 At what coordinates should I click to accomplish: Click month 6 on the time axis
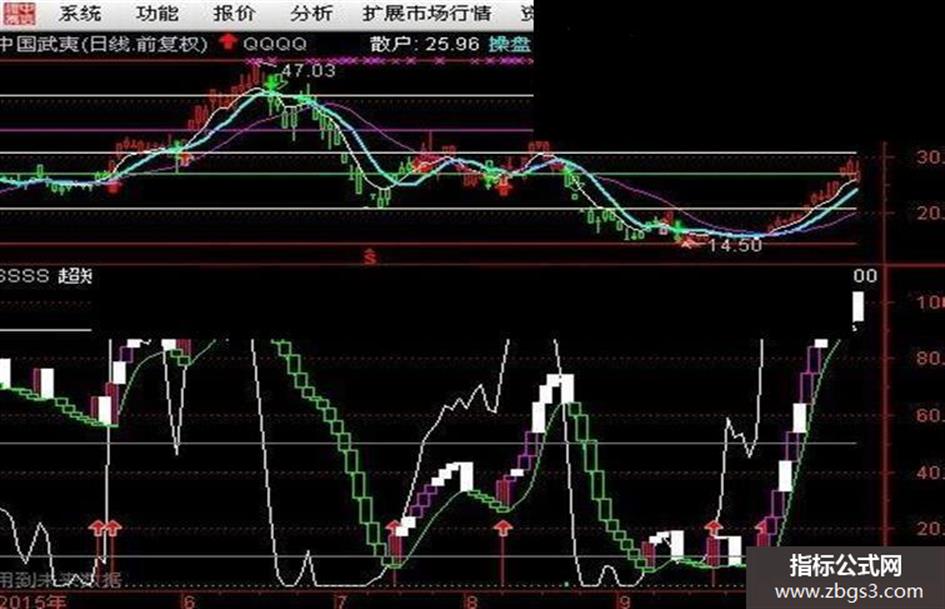(x=189, y=601)
